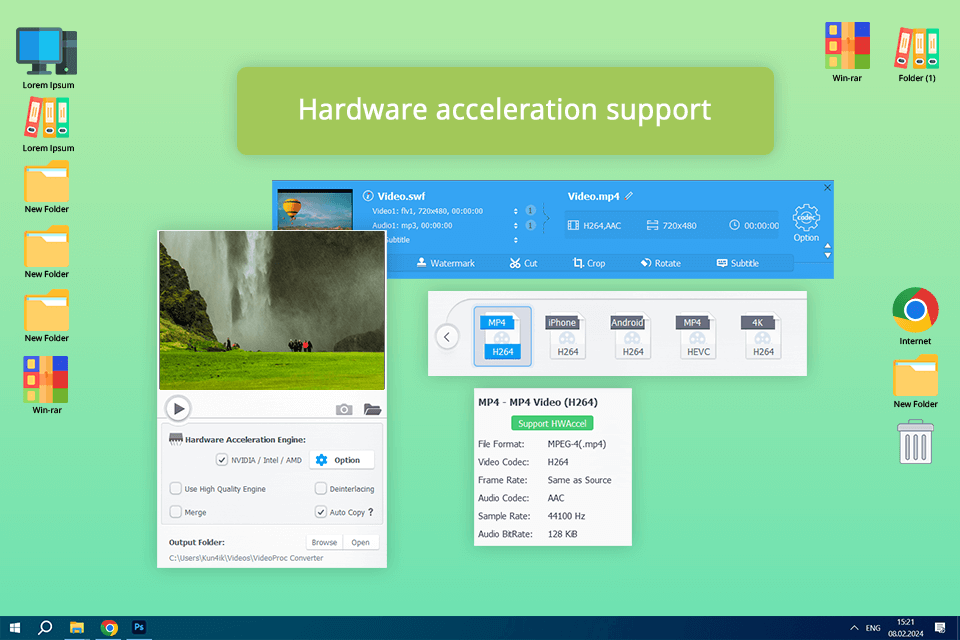Select the MP4 HEVC format preset
Screen dimensions: 960x640
point(696,336)
